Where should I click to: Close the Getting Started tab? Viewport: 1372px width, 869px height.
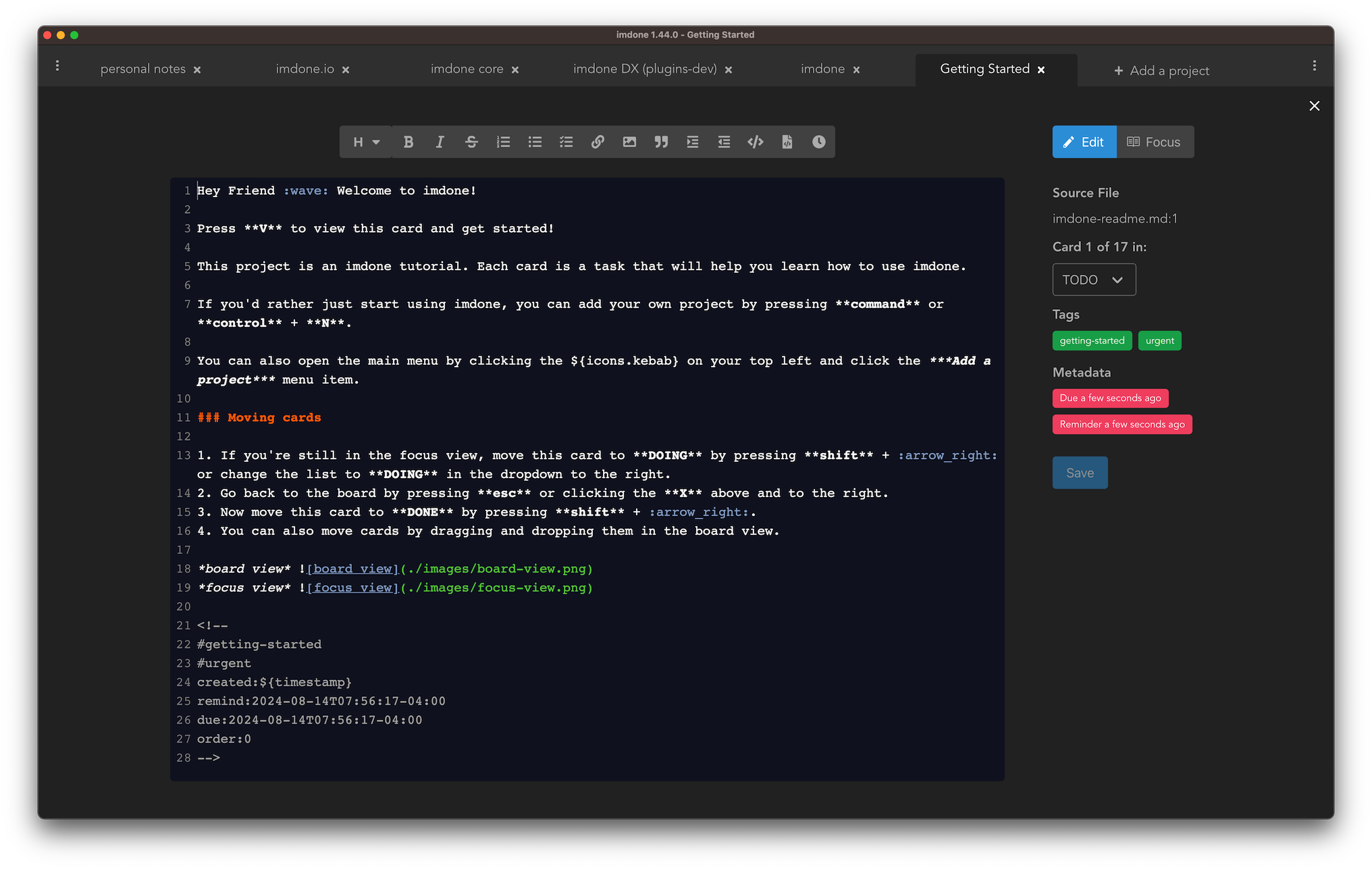(1041, 70)
